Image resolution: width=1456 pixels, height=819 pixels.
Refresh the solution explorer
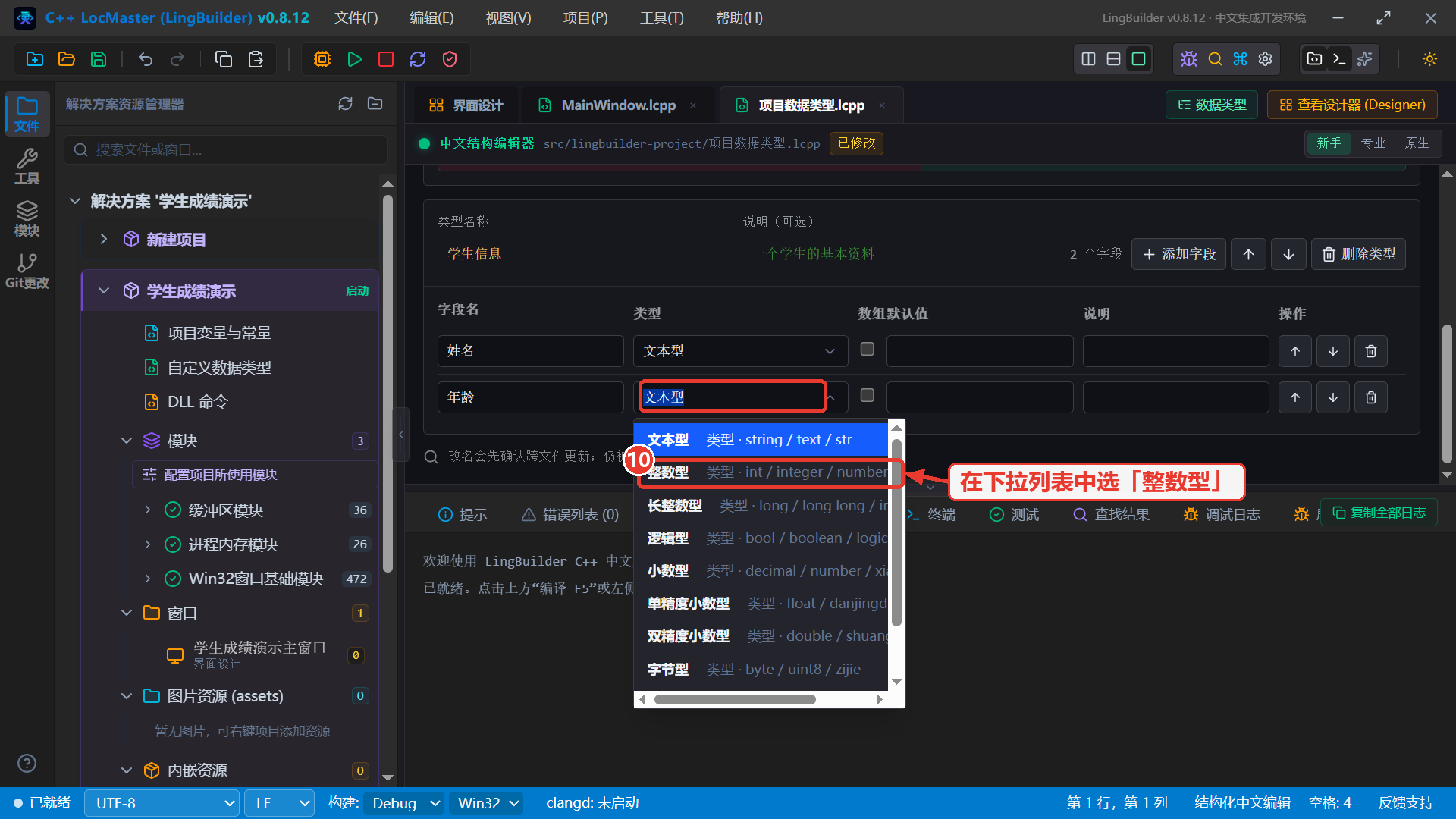[x=346, y=104]
